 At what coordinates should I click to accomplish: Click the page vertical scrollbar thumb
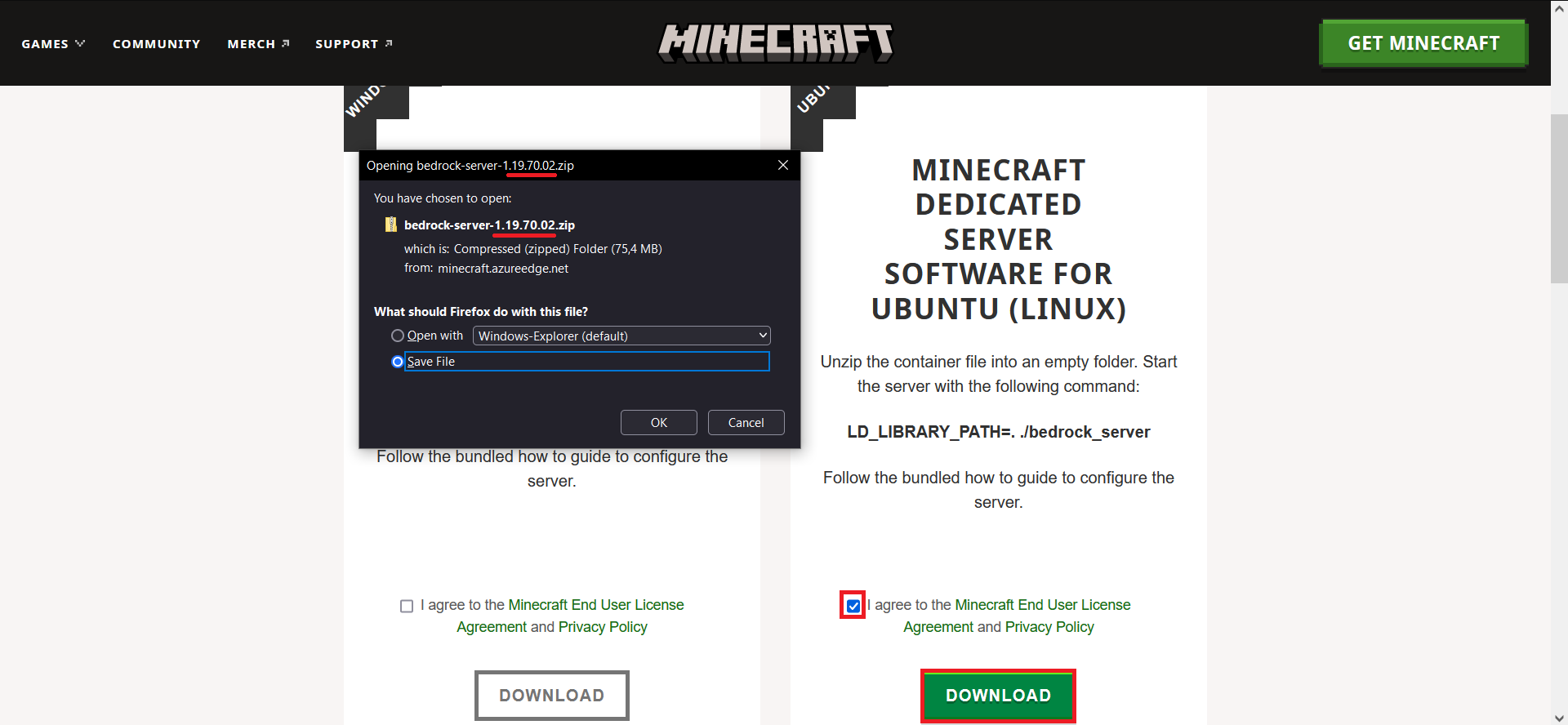tap(1559, 198)
